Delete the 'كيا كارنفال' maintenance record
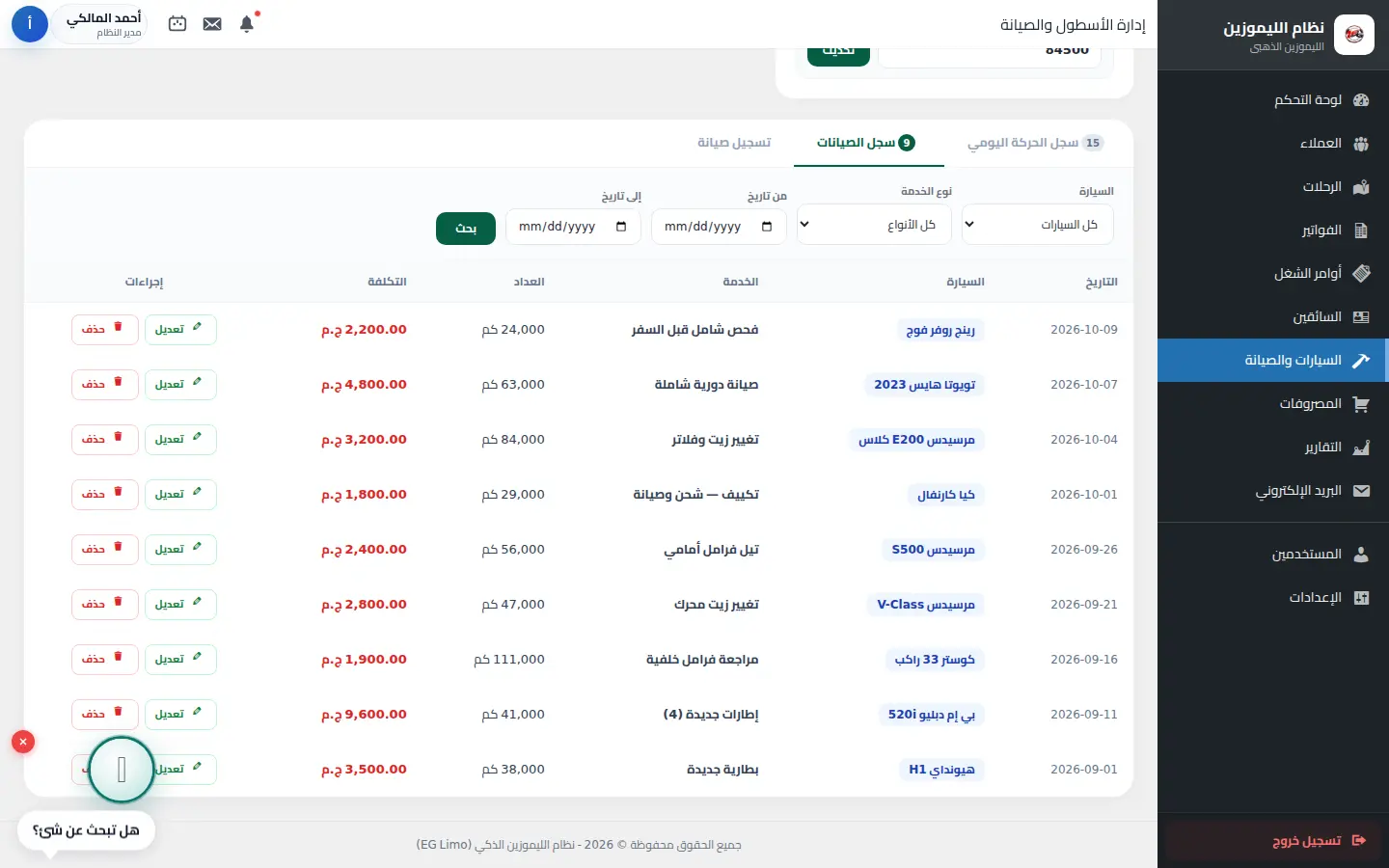This screenshot has width=1389, height=868. pyautogui.click(x=105, y=495)
